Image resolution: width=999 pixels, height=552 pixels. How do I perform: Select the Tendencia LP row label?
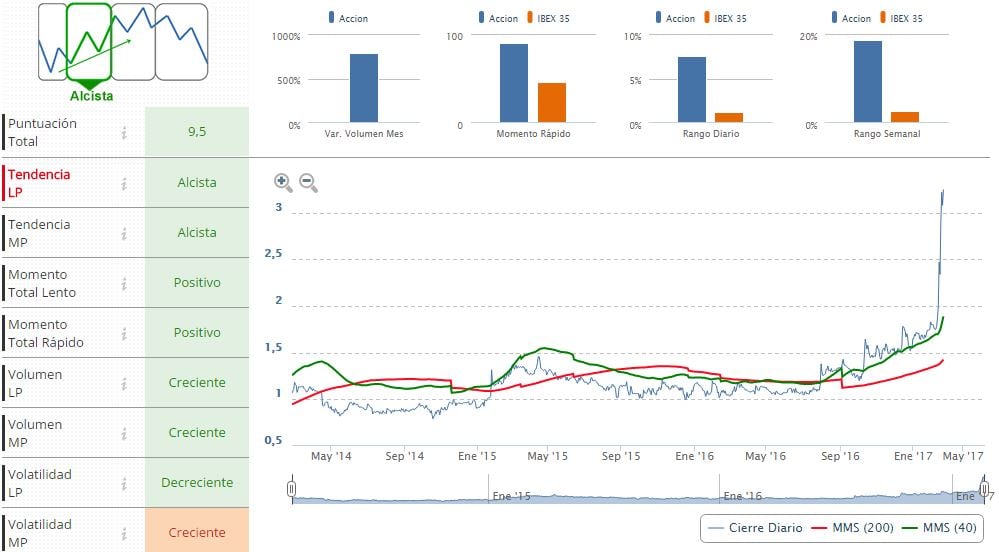pos(39,184)
